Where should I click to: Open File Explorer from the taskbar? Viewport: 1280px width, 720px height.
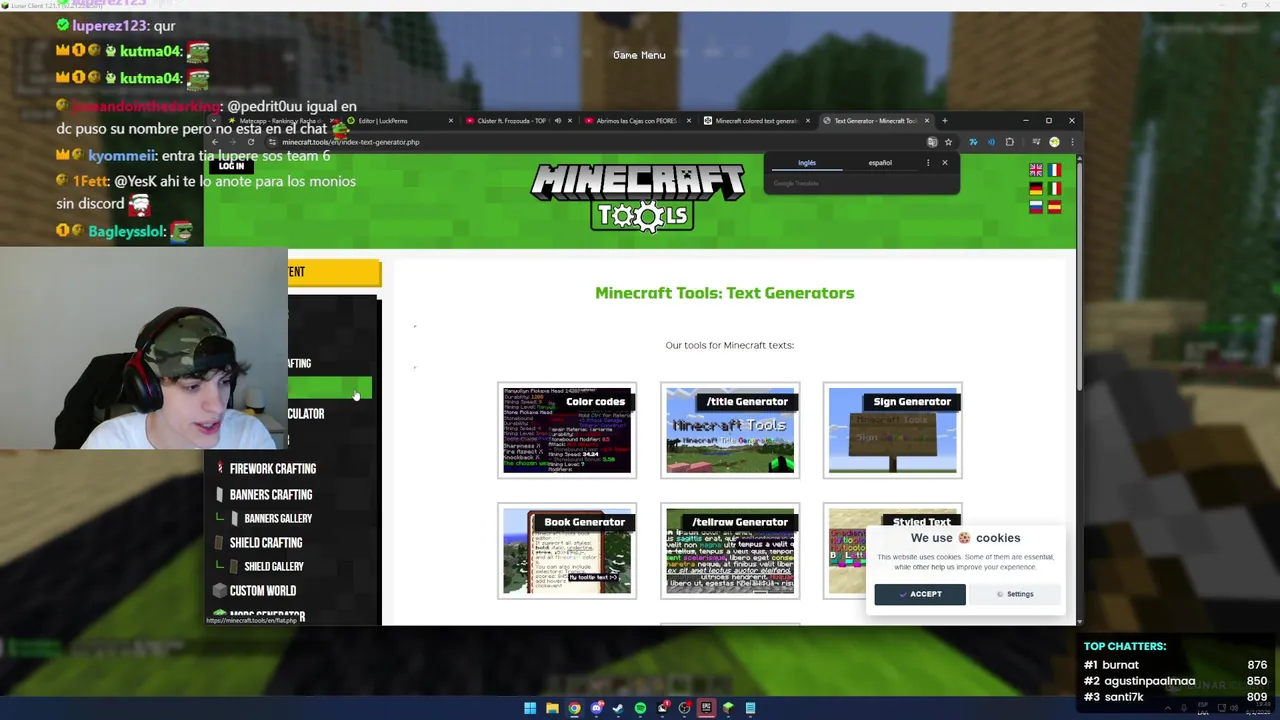click(552, 708)
